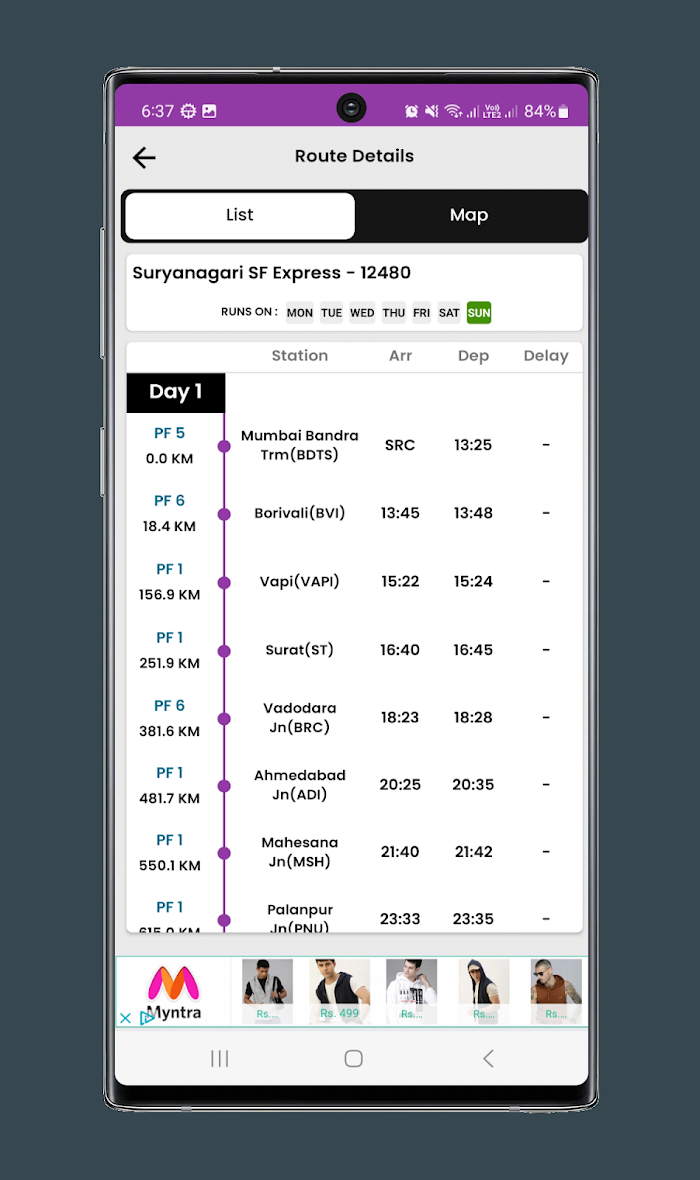
Task: Tap the Android home button
Action: click(353, 1059)
